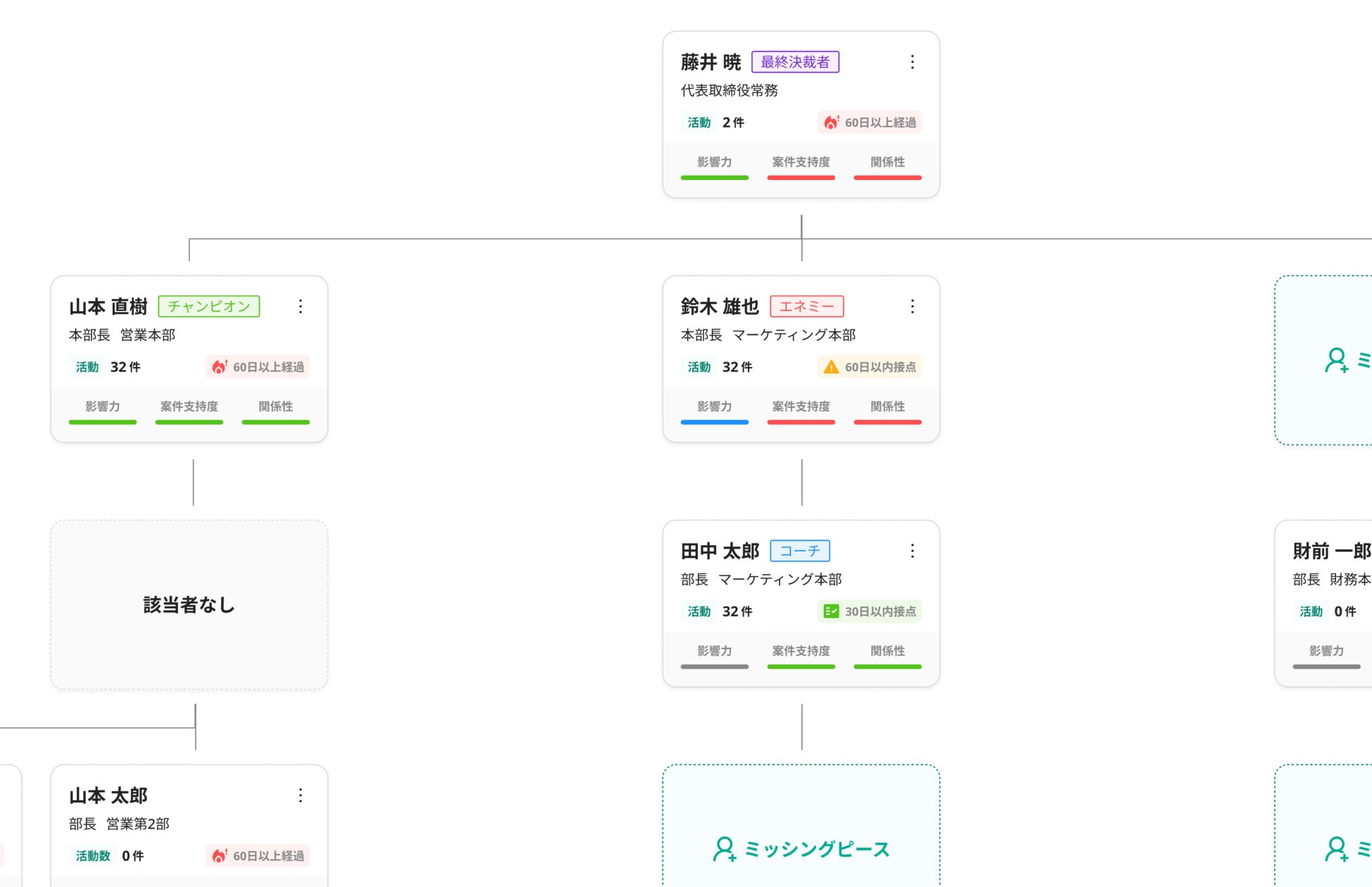1372x887 pixels.
Task: Click the コーチ tag on 田中 太郎
Action: coord(800,551)
